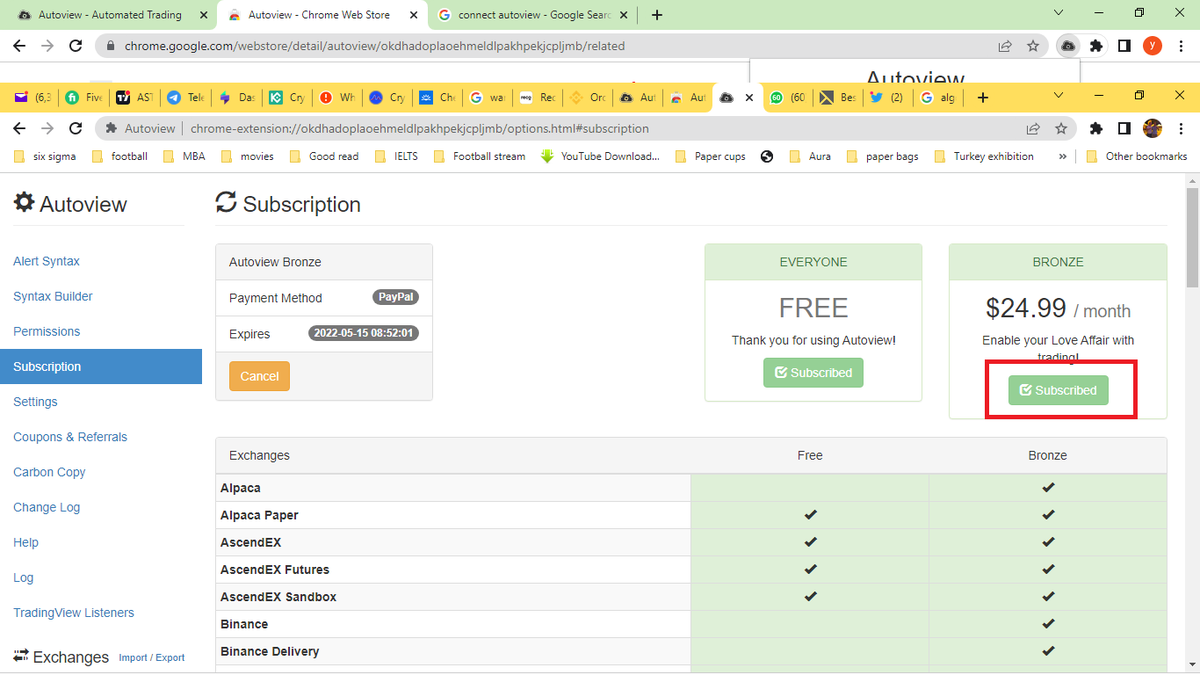Go to the Permissions page
Viewport: 1200px width, 675px height.
pos(46,331)
